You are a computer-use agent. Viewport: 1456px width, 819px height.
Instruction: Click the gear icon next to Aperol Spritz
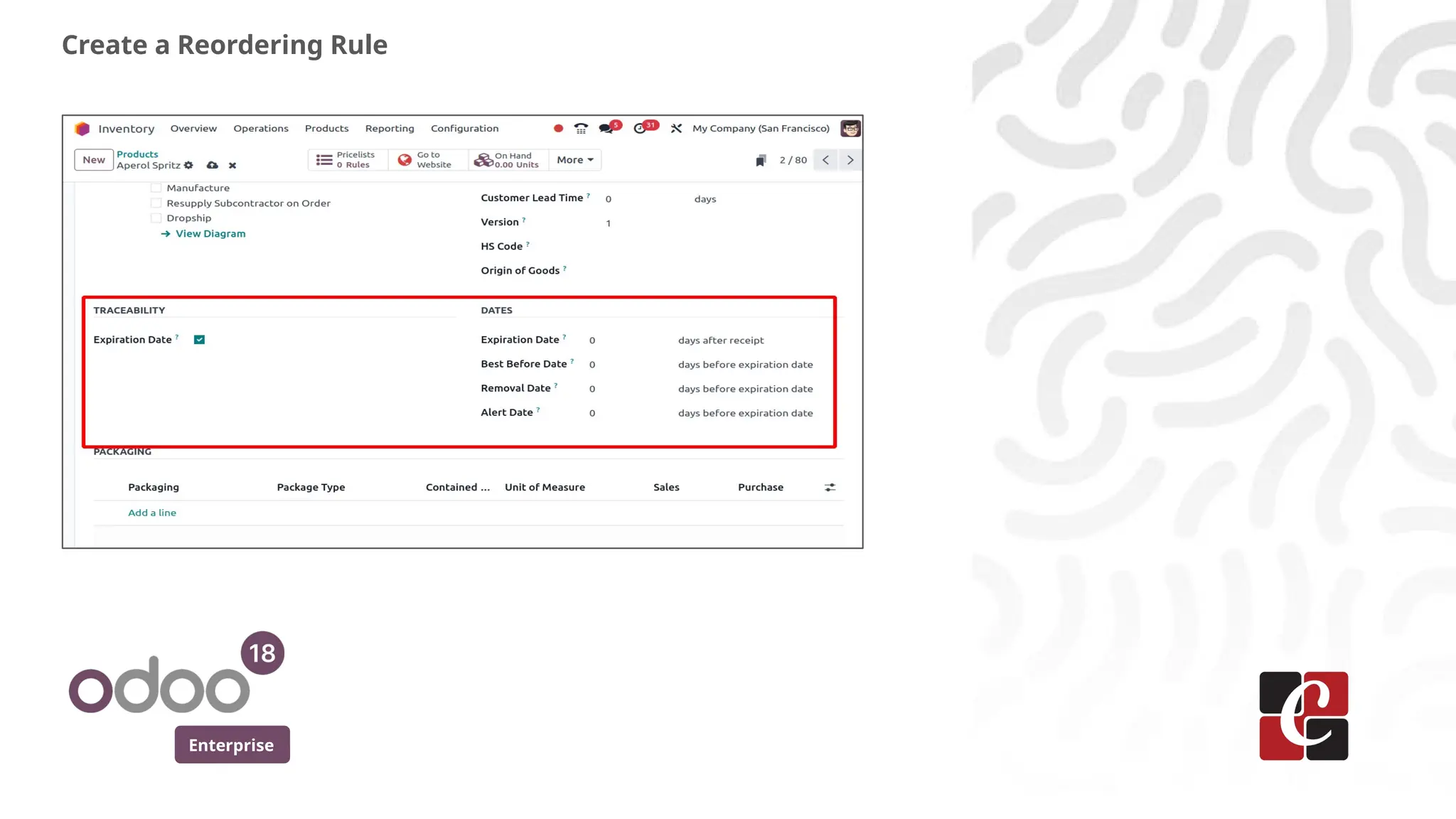point(188,165)
